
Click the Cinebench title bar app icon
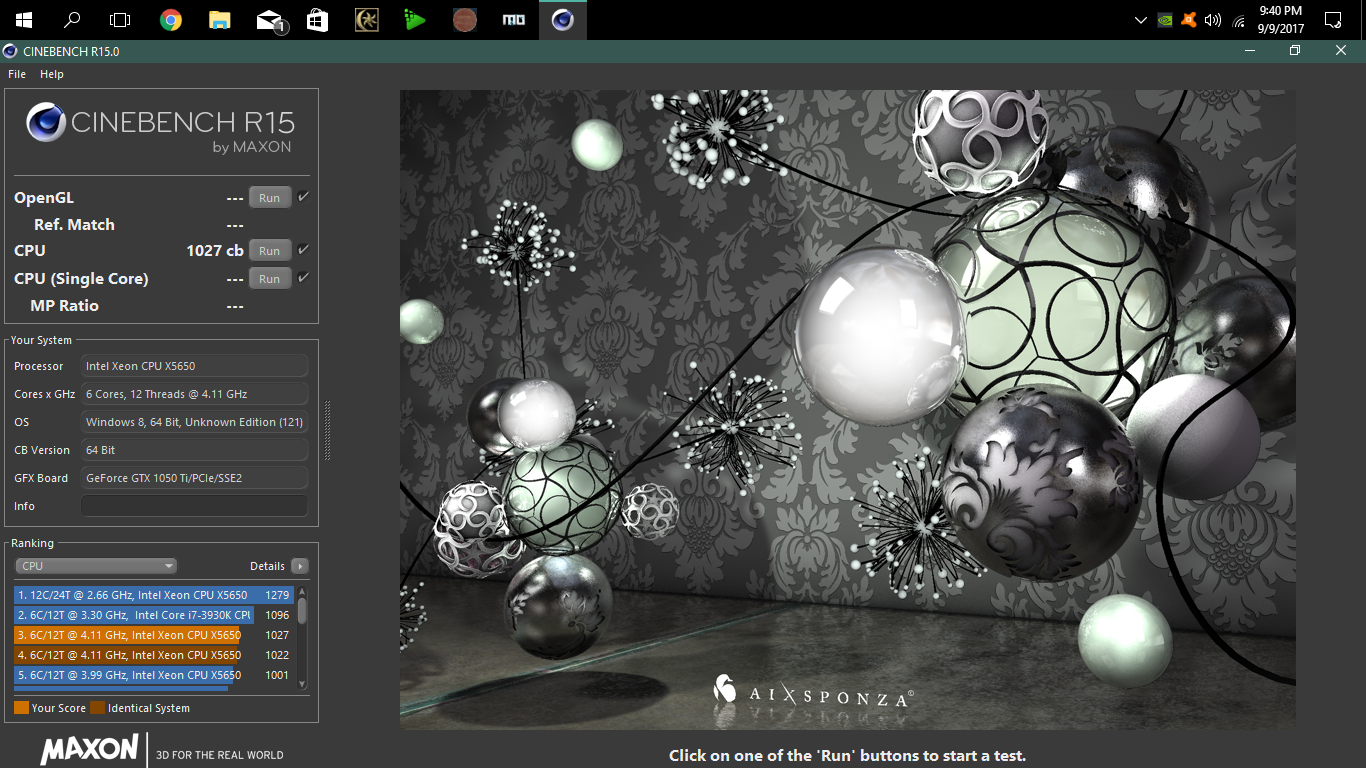point(10,51)
